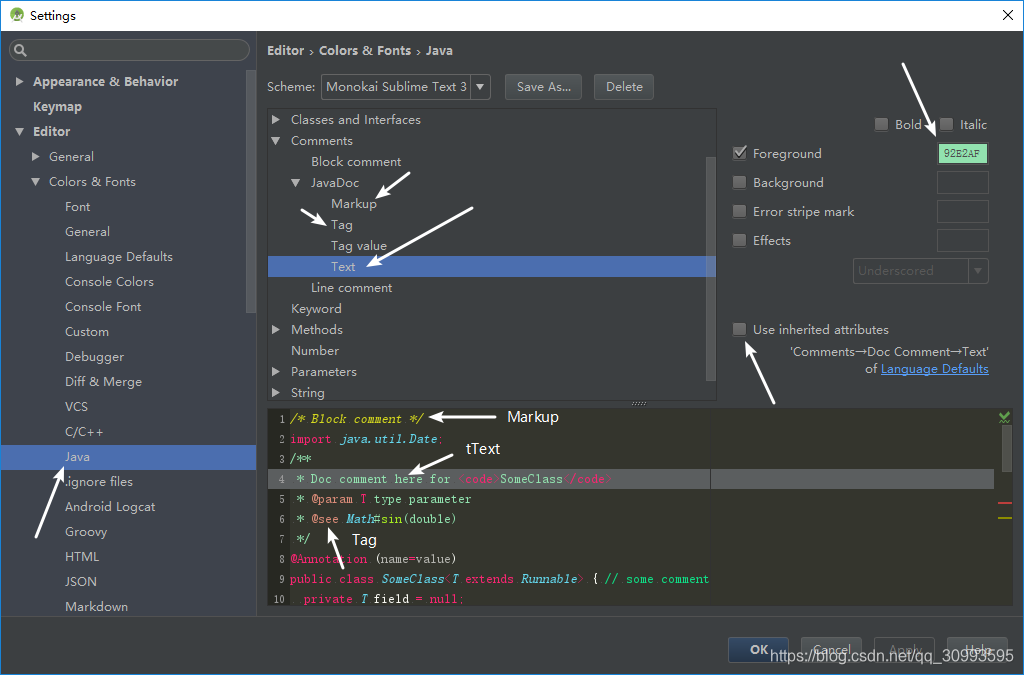Image resolution: width=1024 pixels, height=675 pixels.
Task: Click the Foreground color swatch 92E2AF
Action: [x=963, y=153]
